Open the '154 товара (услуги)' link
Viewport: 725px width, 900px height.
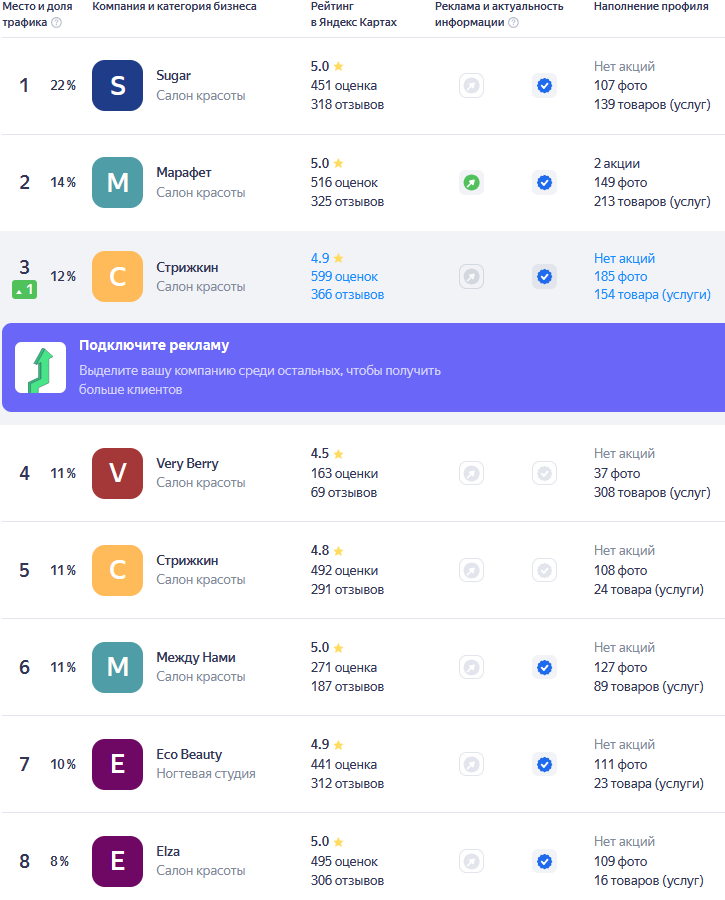(x=652, y=294)
